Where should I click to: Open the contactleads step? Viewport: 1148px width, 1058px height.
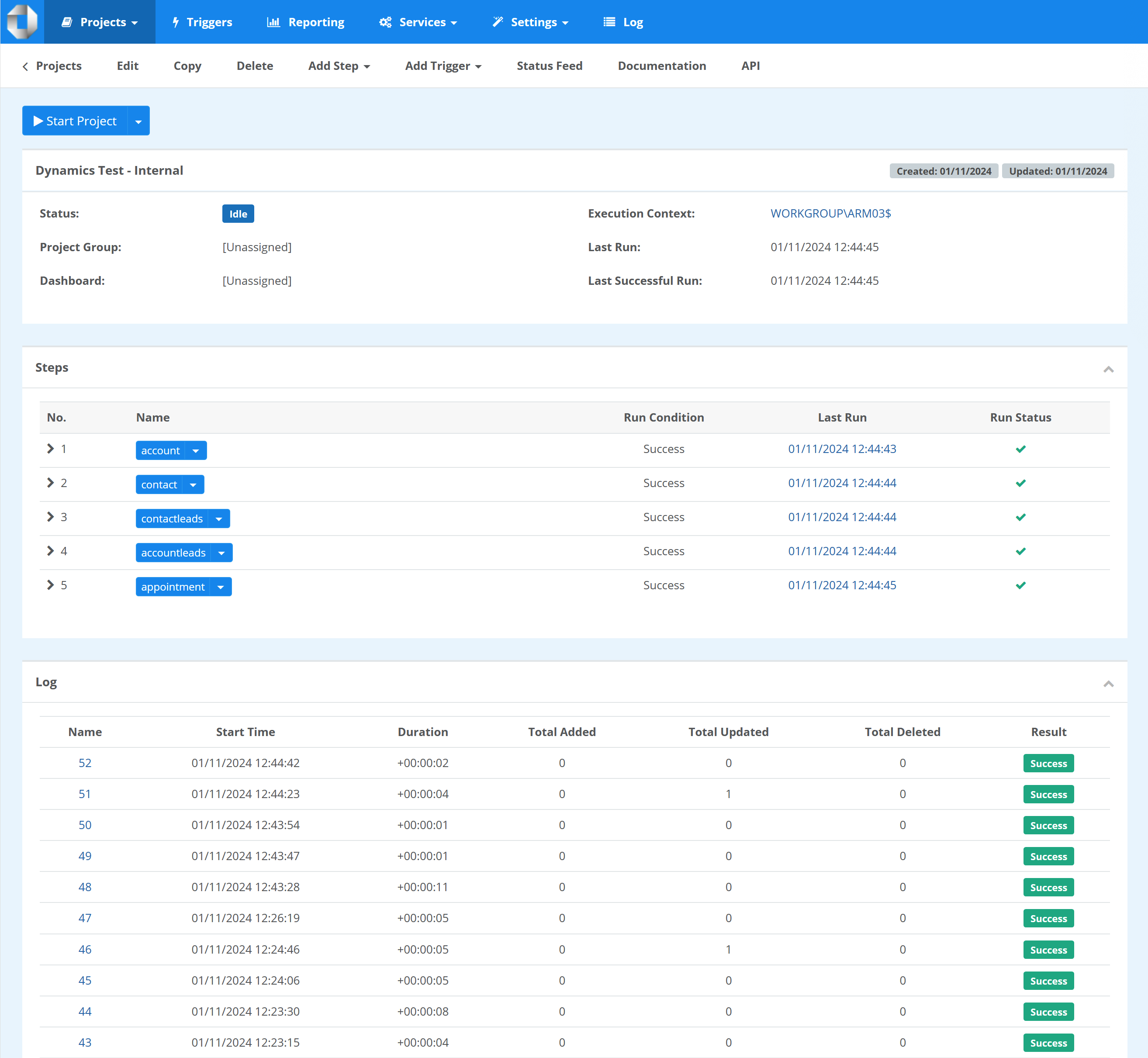tap(172, 519)
